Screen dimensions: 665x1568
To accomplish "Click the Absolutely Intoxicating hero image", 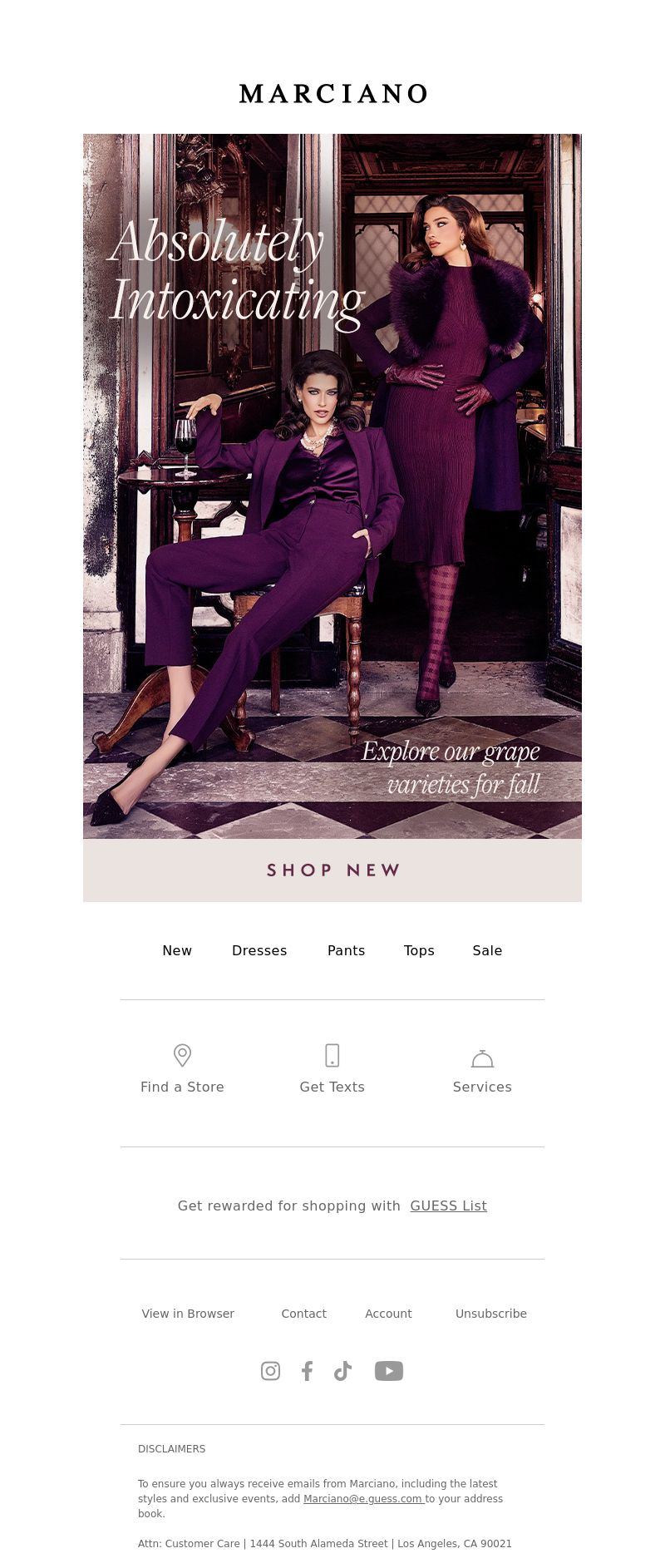I will [x=332, y=486].
